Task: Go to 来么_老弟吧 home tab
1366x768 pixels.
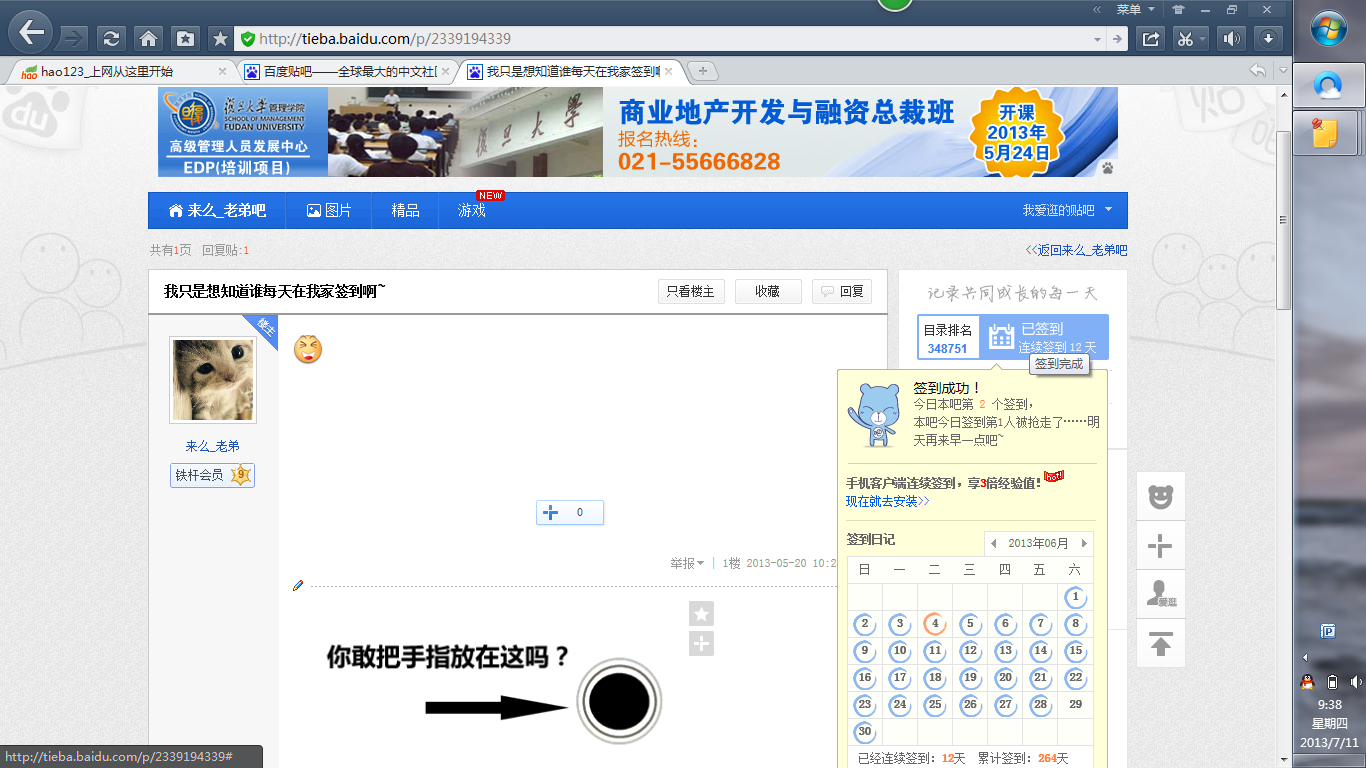Action: coord(217,211)
